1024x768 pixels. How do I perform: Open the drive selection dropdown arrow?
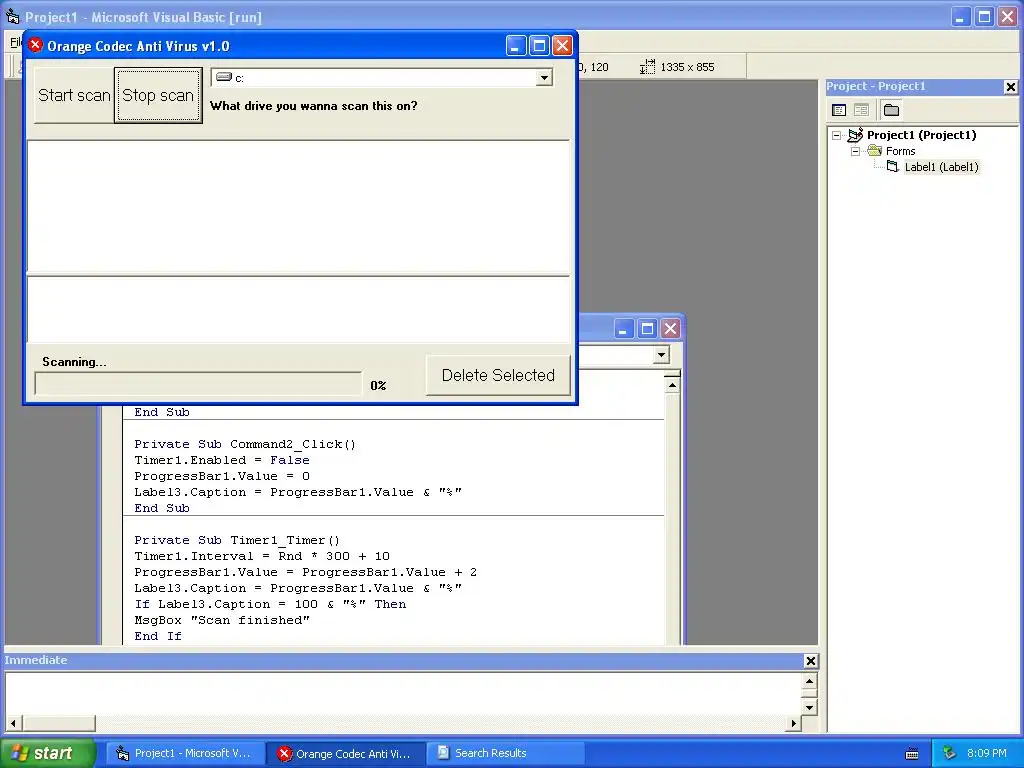click(x=544, y=78)
